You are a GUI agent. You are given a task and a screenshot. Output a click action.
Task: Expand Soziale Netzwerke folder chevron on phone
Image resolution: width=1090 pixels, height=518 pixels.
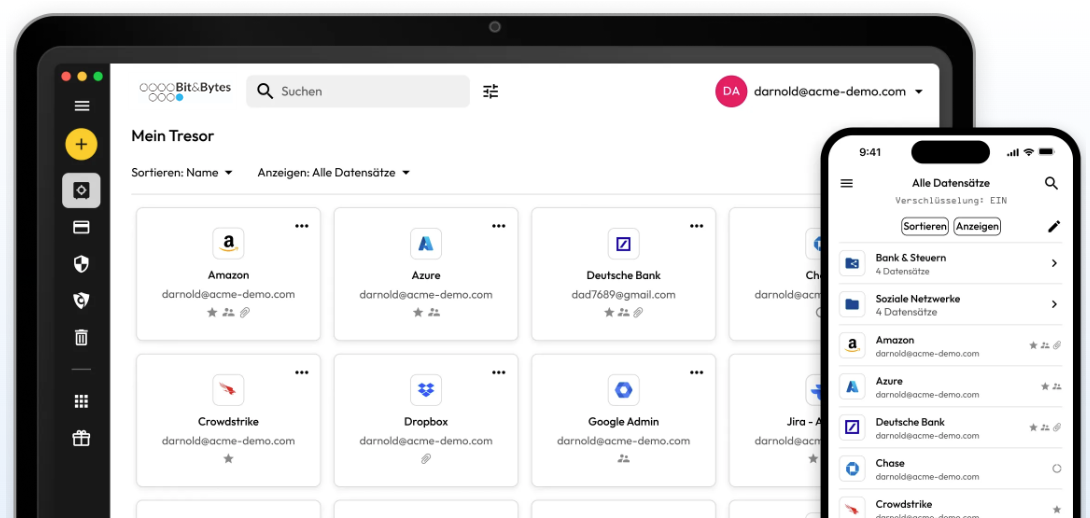click(1054, 305)
